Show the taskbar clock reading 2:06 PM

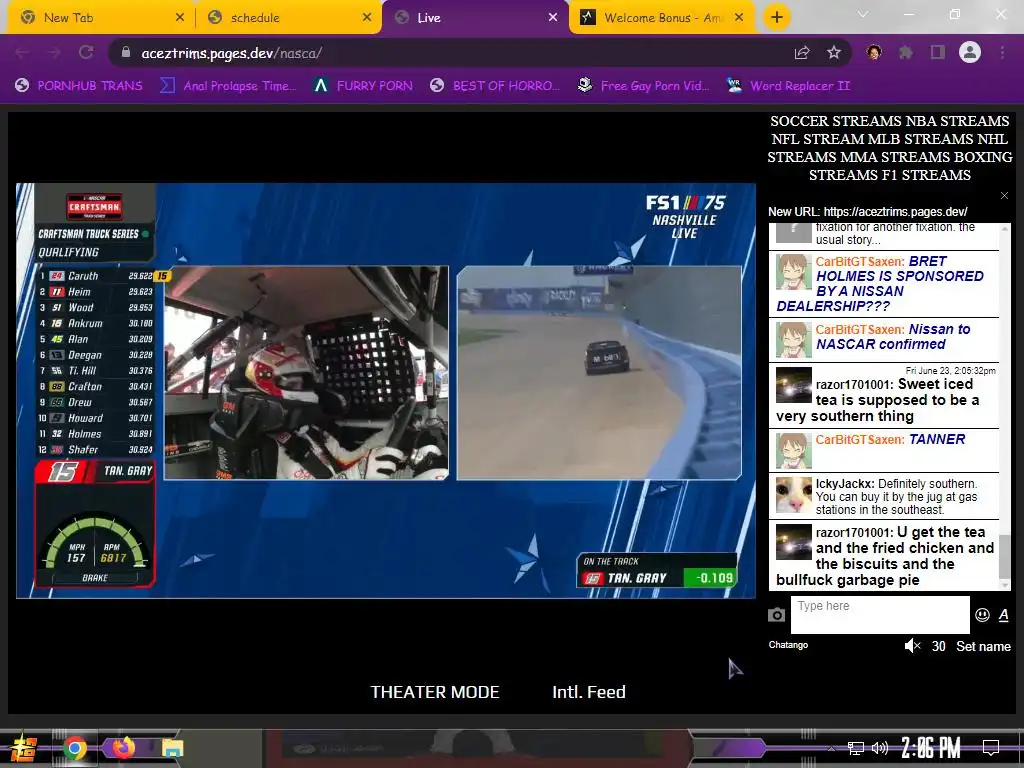click(931, 747)
